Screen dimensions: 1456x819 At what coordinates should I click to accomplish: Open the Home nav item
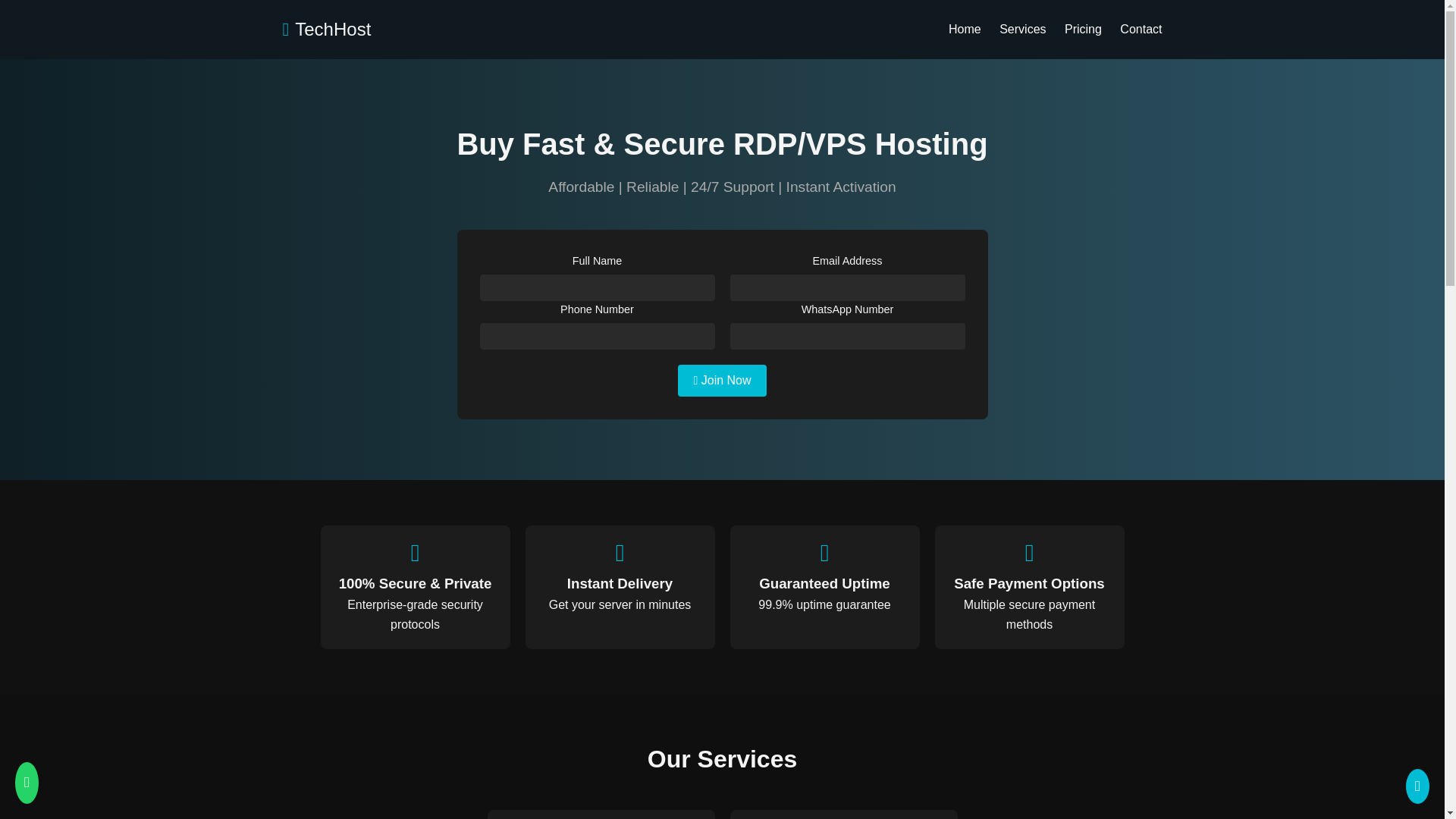pyautogui.click(x=965, y=30)
